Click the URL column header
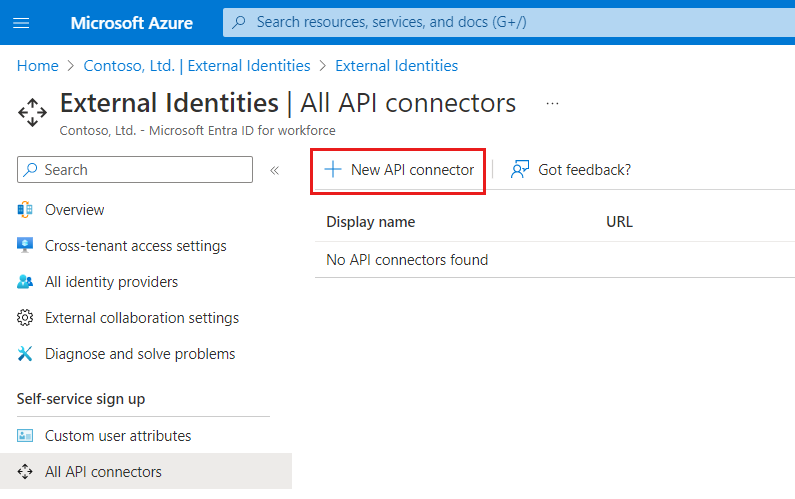 coord(619,222)
